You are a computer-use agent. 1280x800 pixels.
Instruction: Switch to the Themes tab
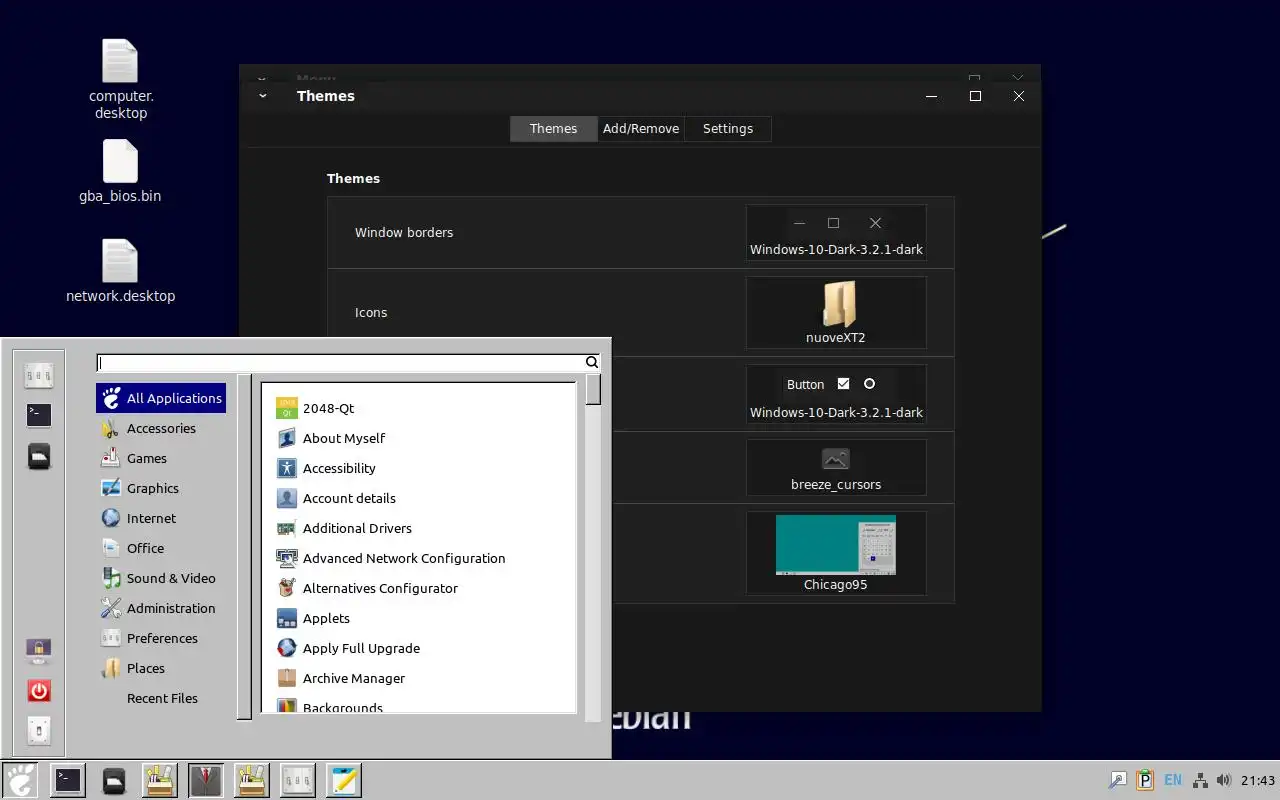click(x=553, y=128)
